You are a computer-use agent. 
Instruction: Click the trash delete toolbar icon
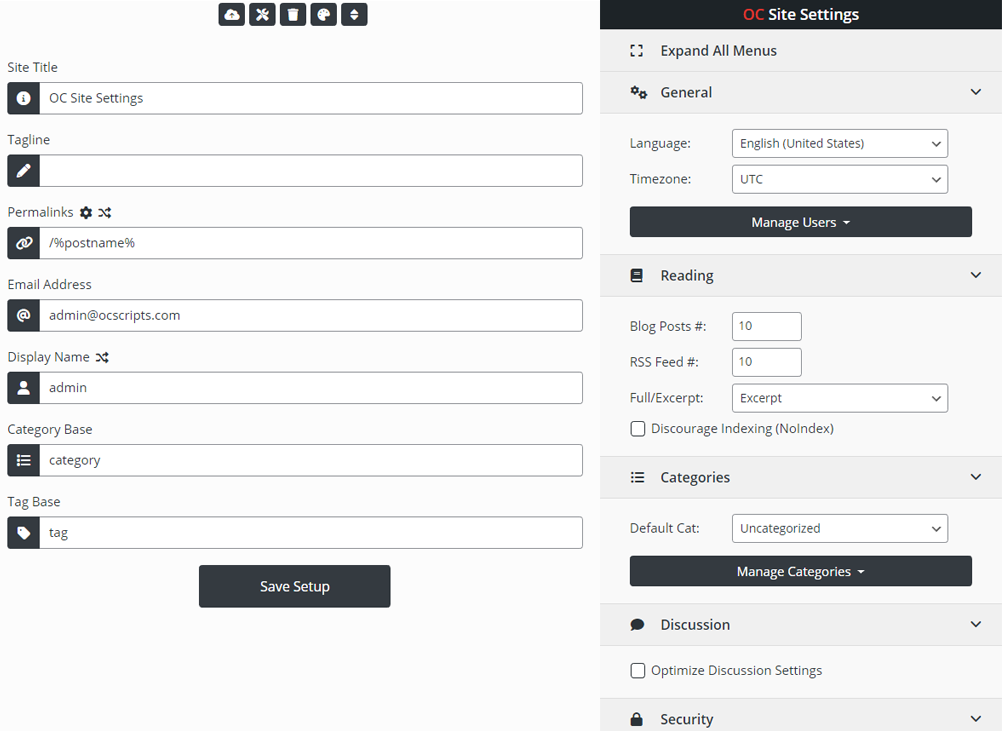point(293,15)
